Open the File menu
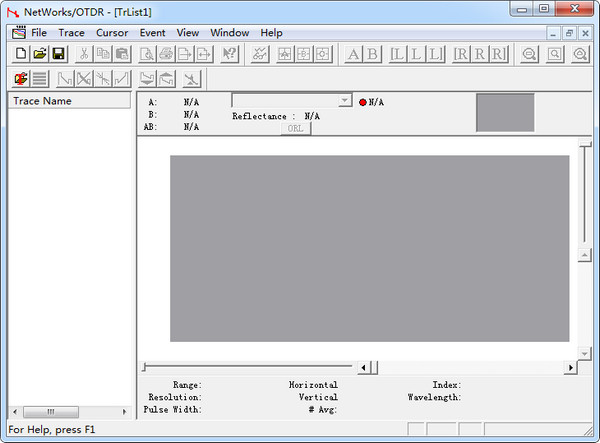Image resolution: width=600 pixels, height=443 pixels. click(39, 33)
